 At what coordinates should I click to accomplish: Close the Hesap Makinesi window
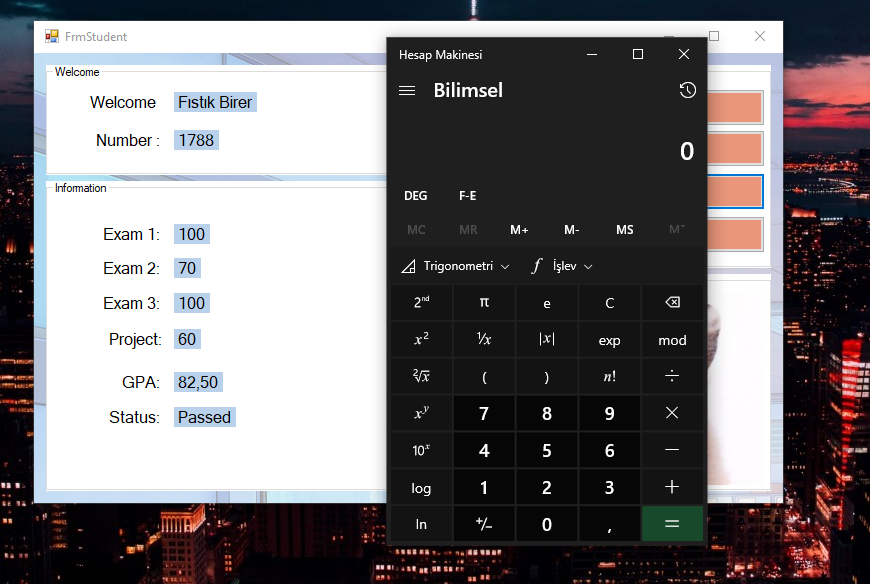684,54
